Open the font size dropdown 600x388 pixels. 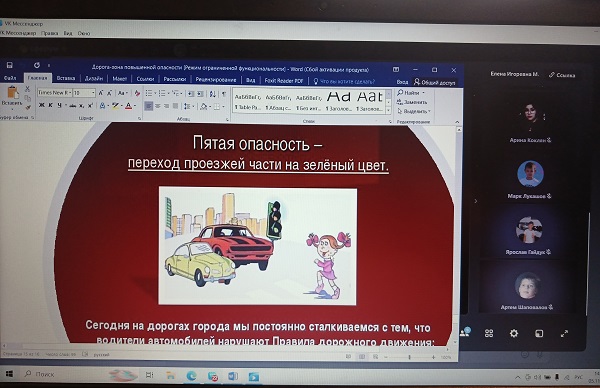tap(84, 93)
